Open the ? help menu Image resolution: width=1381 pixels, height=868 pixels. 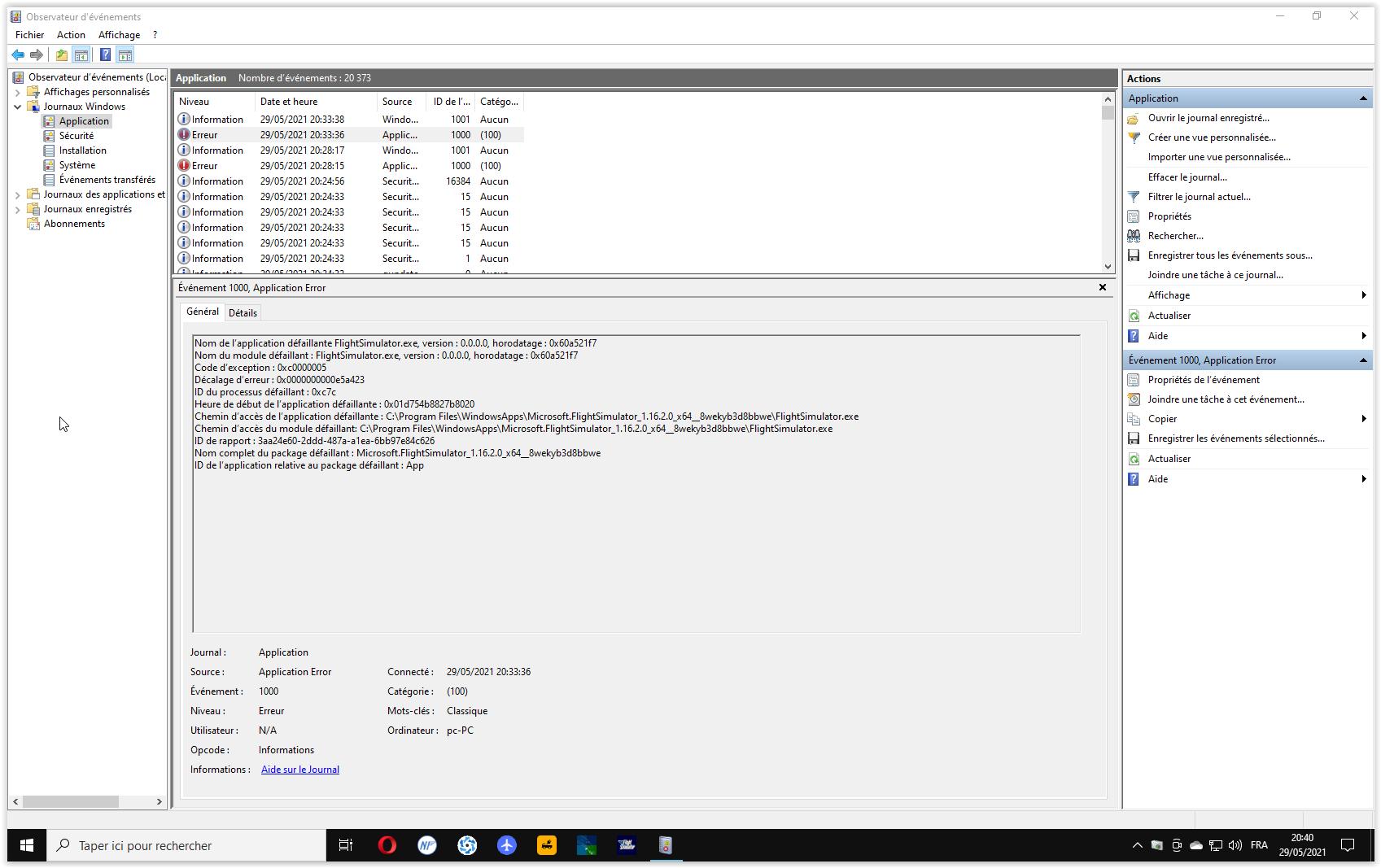click(x=155, y=35)
